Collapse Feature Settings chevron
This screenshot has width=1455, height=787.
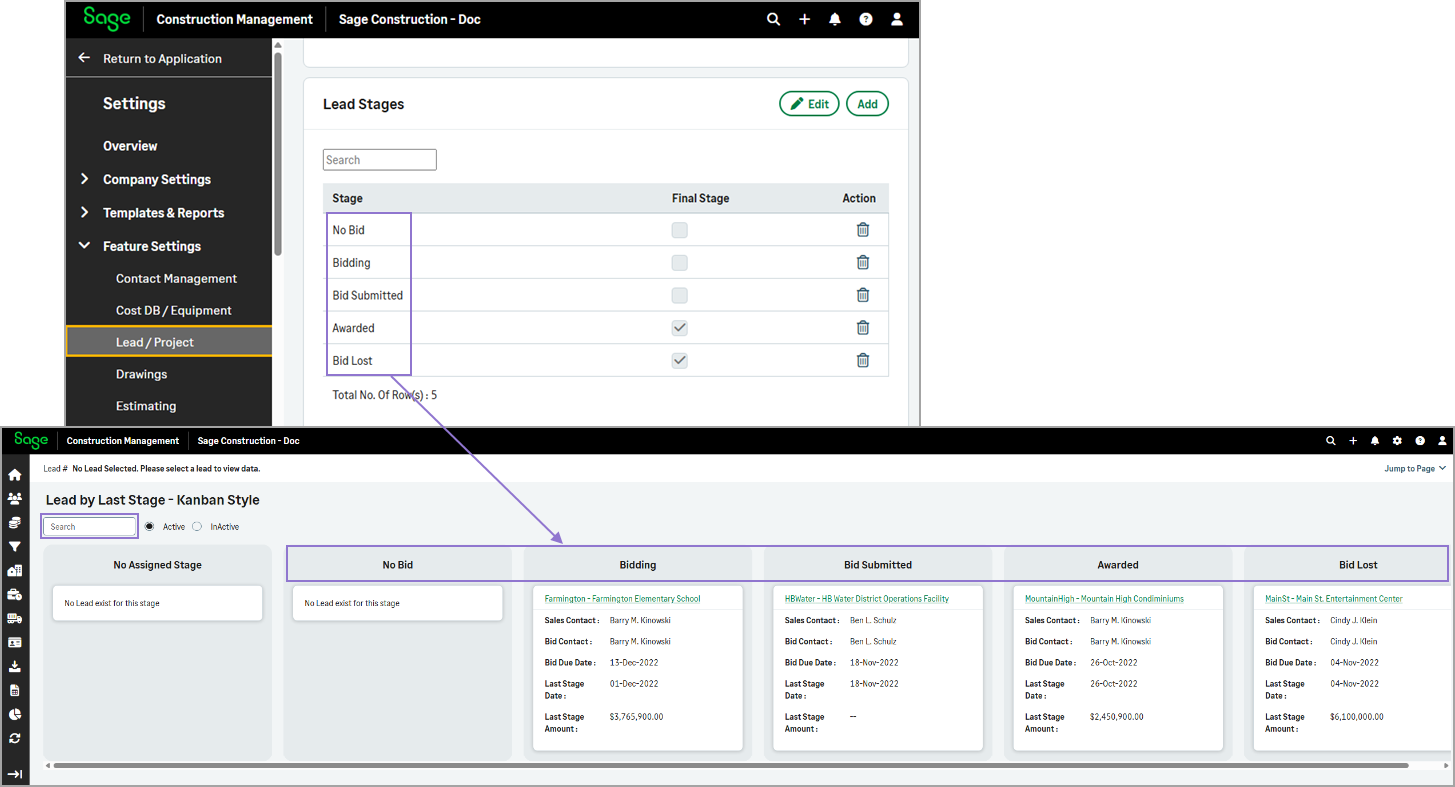(x=84, y=246)
